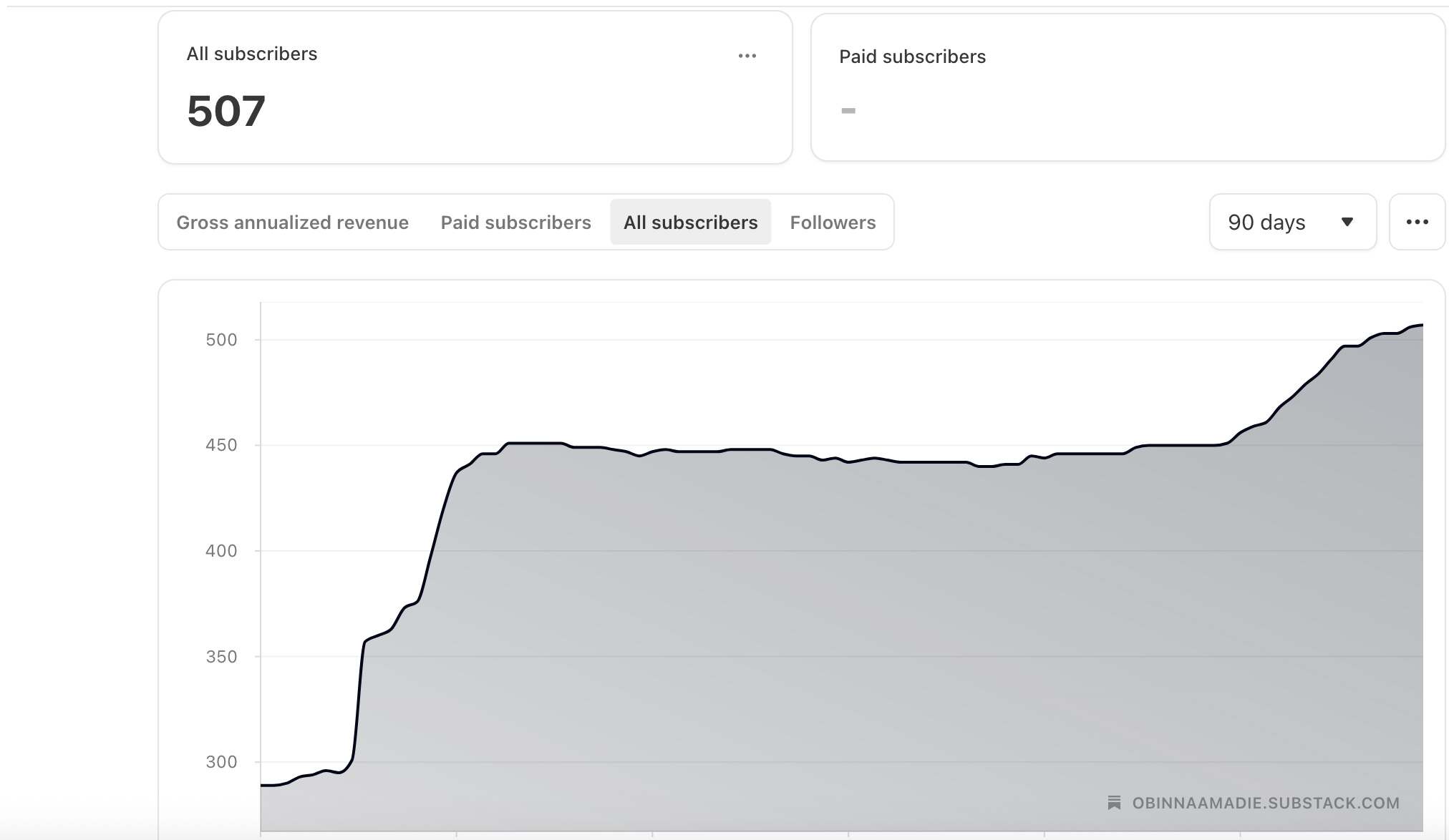
Task: Open chart more options ellipsis button
Action: pos(1417,222)
